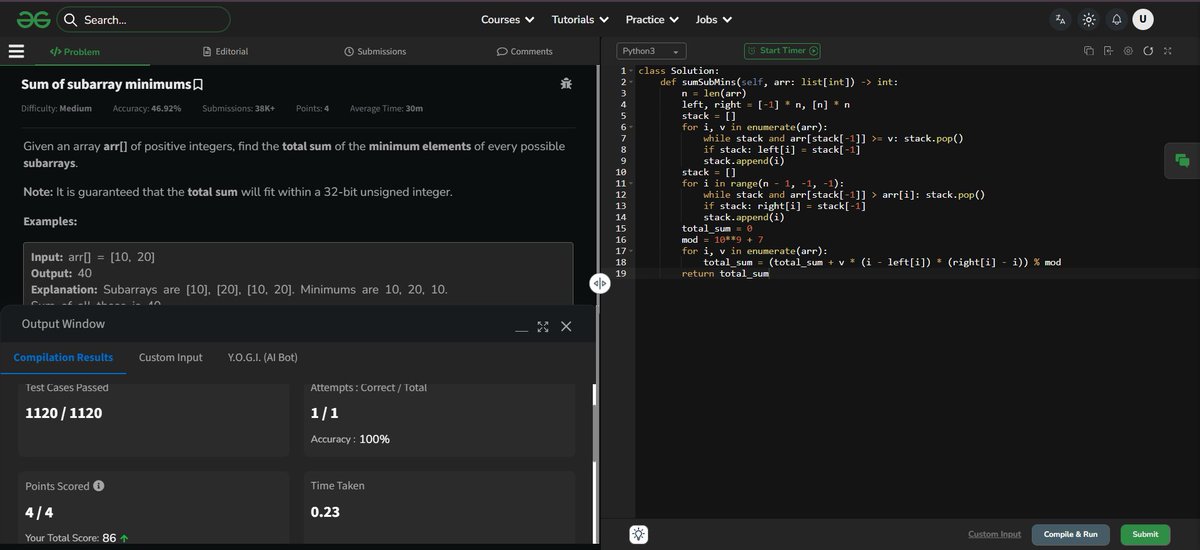The height and width of the screenshot is (550, 1200).
Task: Click the Start Timer button
Action: point(782,50)
